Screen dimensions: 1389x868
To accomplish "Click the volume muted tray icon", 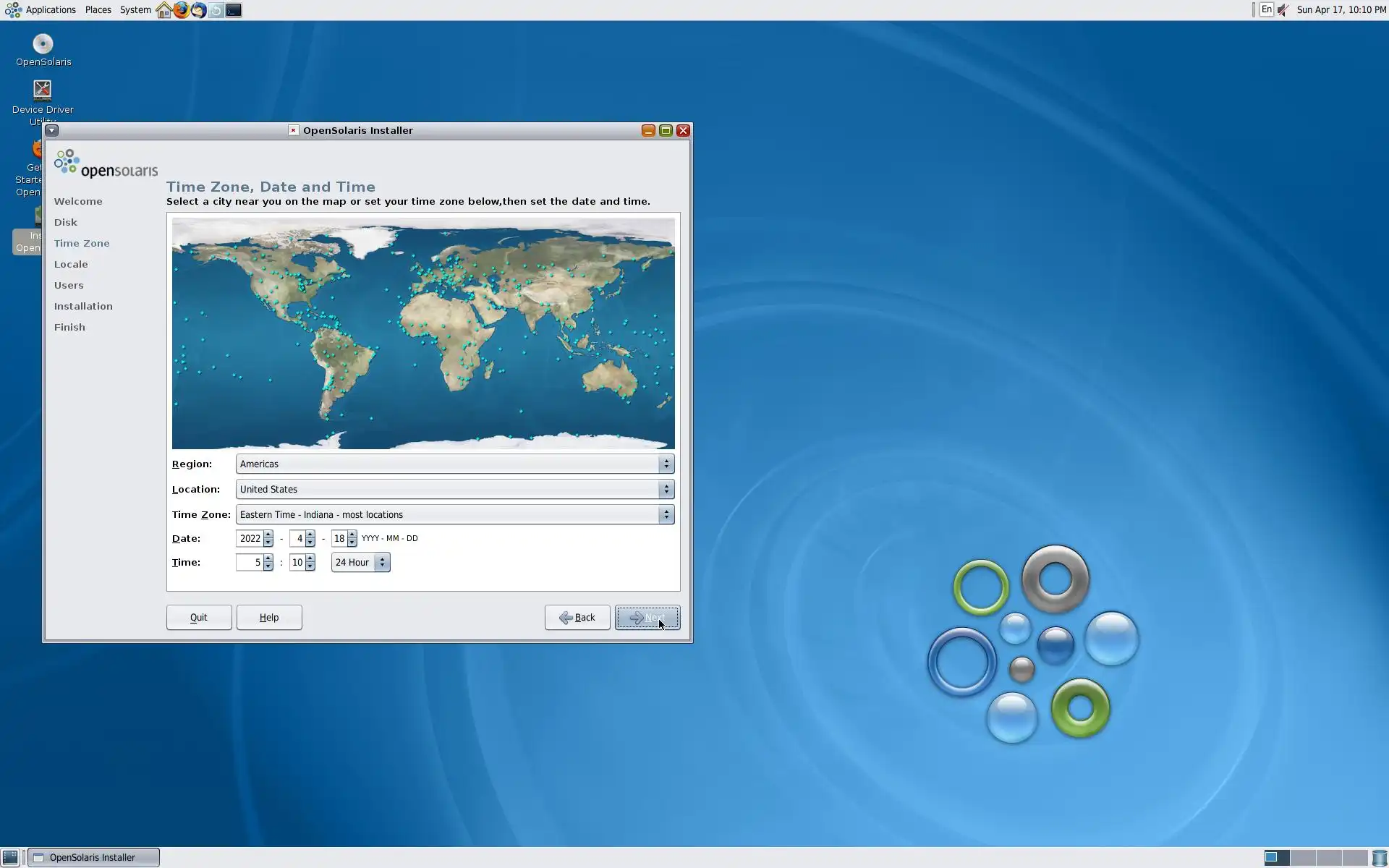I will click(1283, 10).
